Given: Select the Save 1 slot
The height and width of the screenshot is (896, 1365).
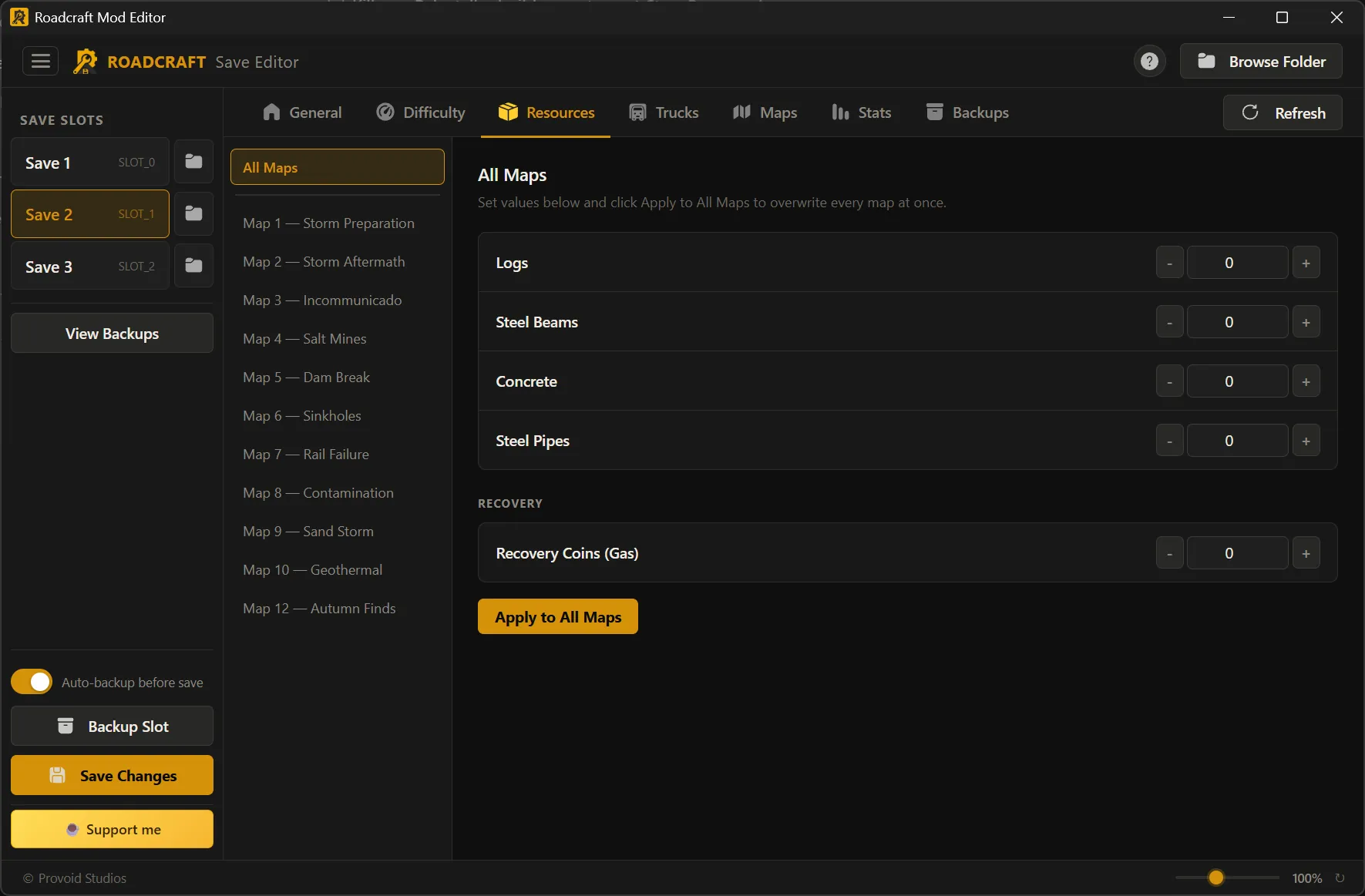Looking at the screenshot, I should 90,162.
